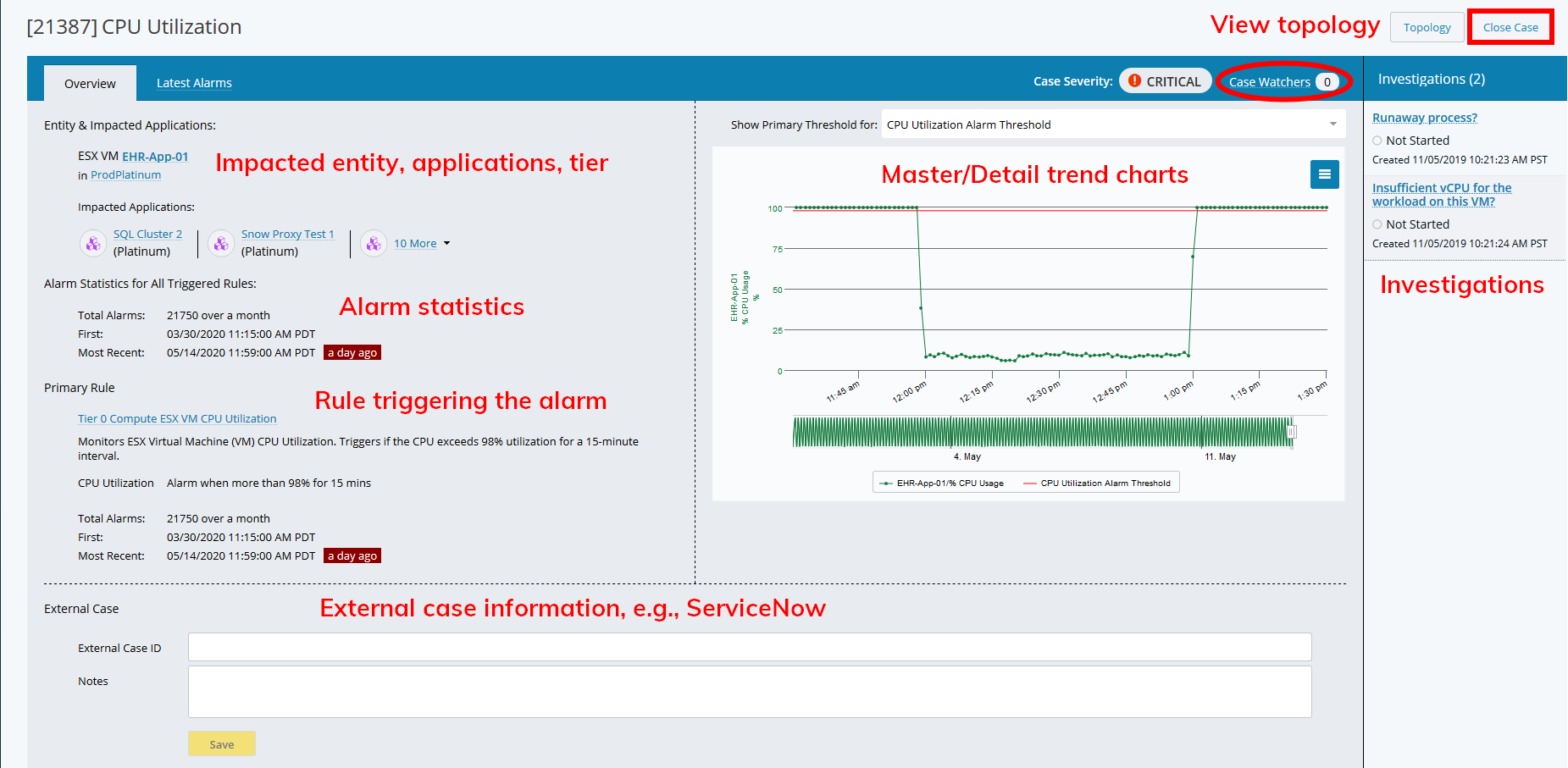Viewport: 1568px width, 768px height.
Task: Toggle EHR-App-01/% CPU Usage legend series
Action: 941,483
